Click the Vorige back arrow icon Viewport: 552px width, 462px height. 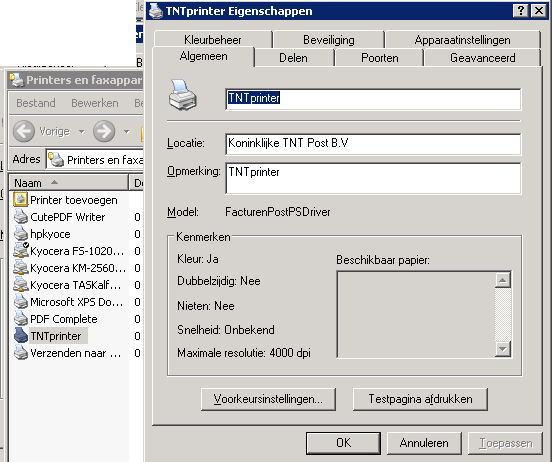click(24, 131)
